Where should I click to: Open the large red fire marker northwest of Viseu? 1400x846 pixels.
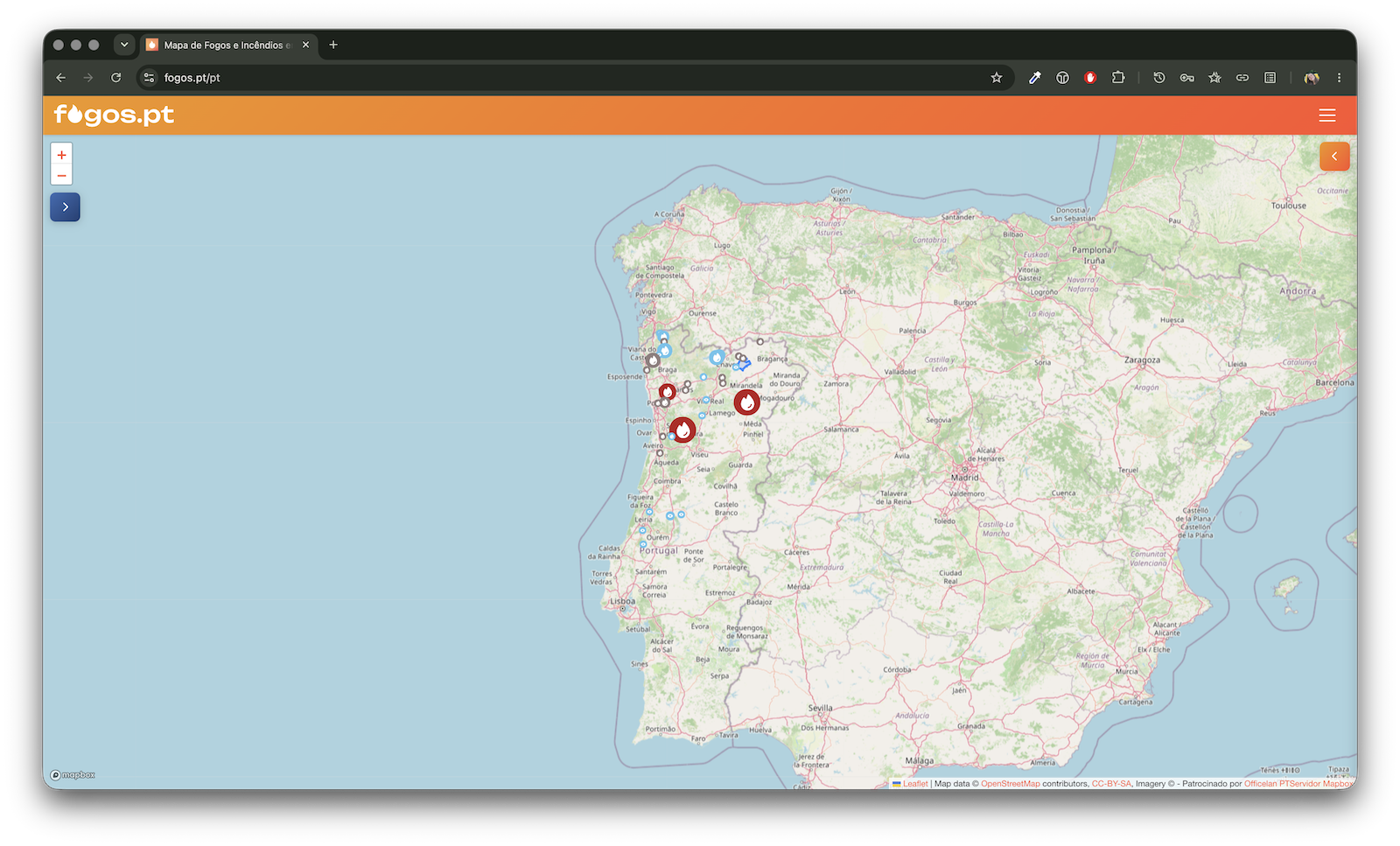pyautogui.click(x=682, y=430)
